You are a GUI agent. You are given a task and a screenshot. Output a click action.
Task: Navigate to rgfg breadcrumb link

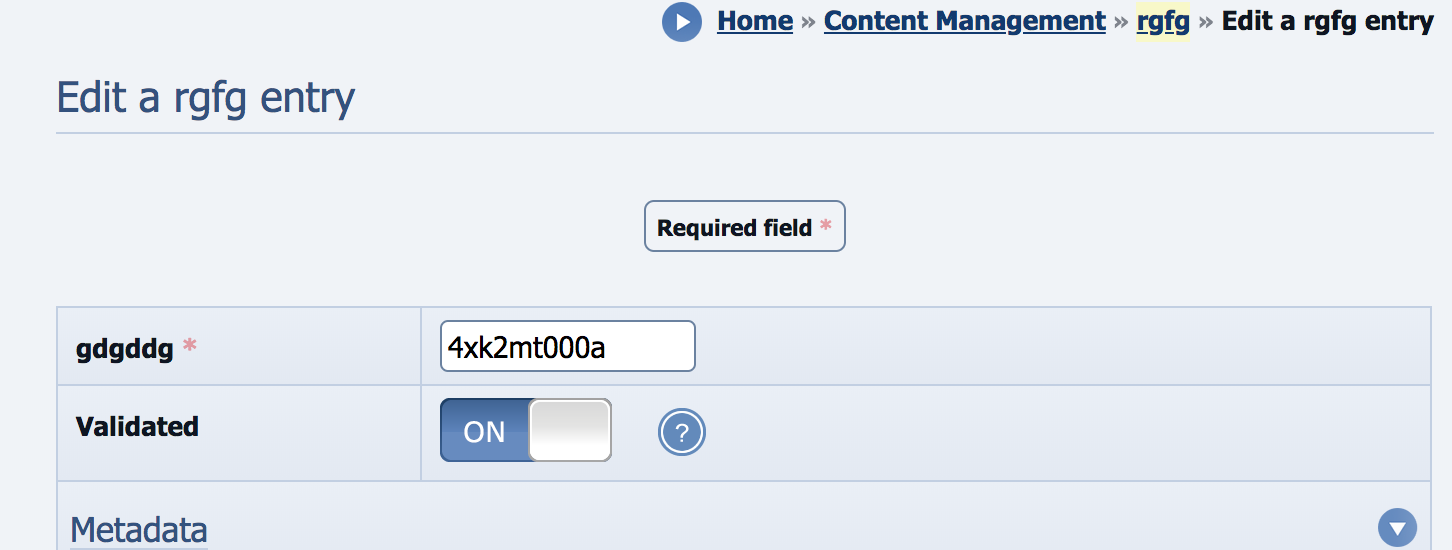click(x=1163, y=21)
